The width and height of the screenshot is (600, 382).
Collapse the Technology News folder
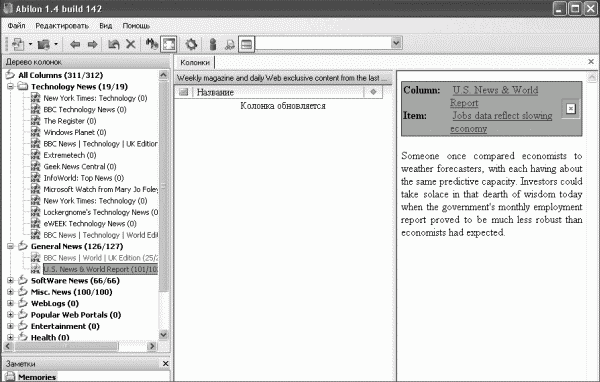10,87
